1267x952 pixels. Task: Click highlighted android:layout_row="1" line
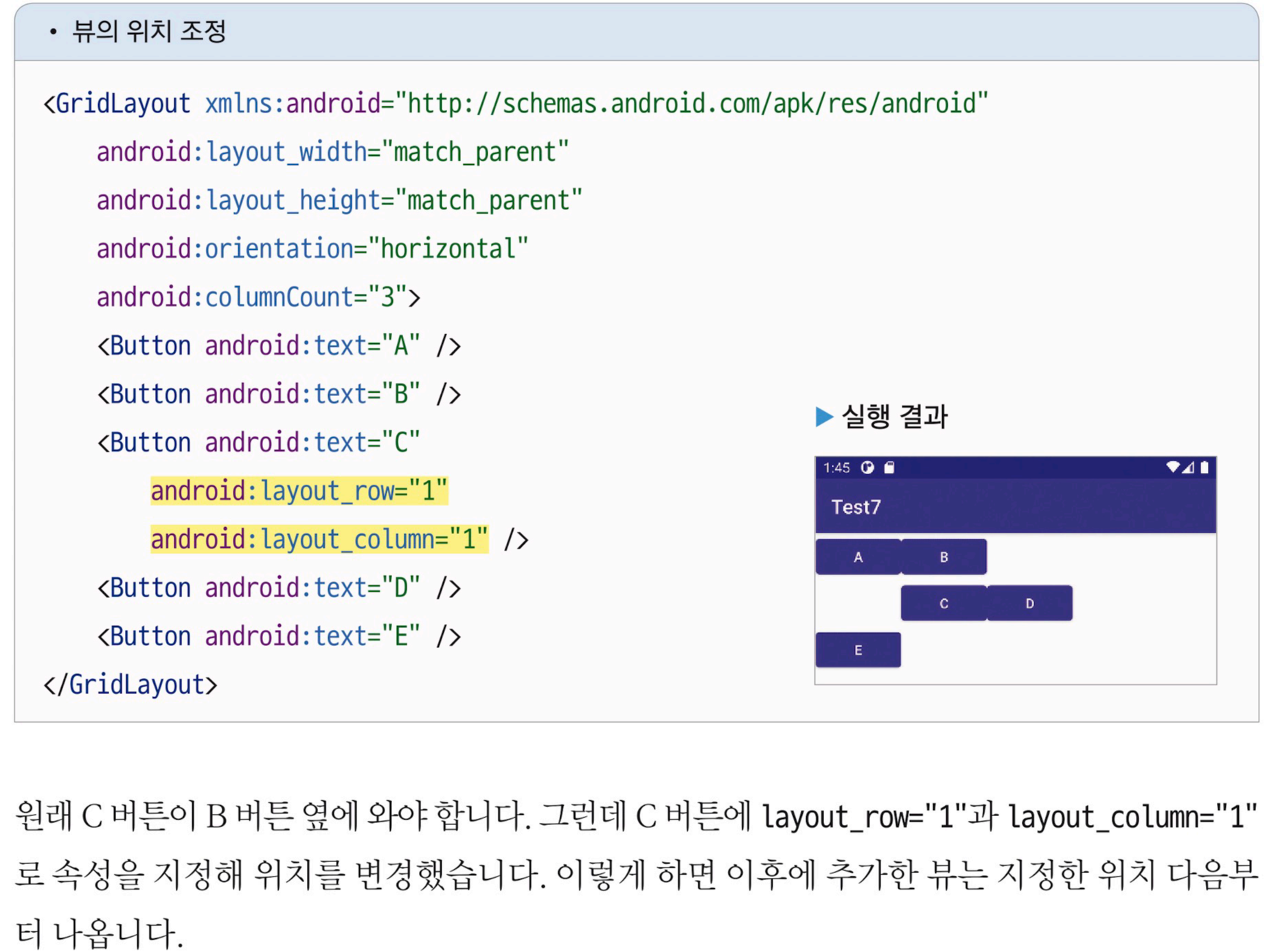coord(299,491)
